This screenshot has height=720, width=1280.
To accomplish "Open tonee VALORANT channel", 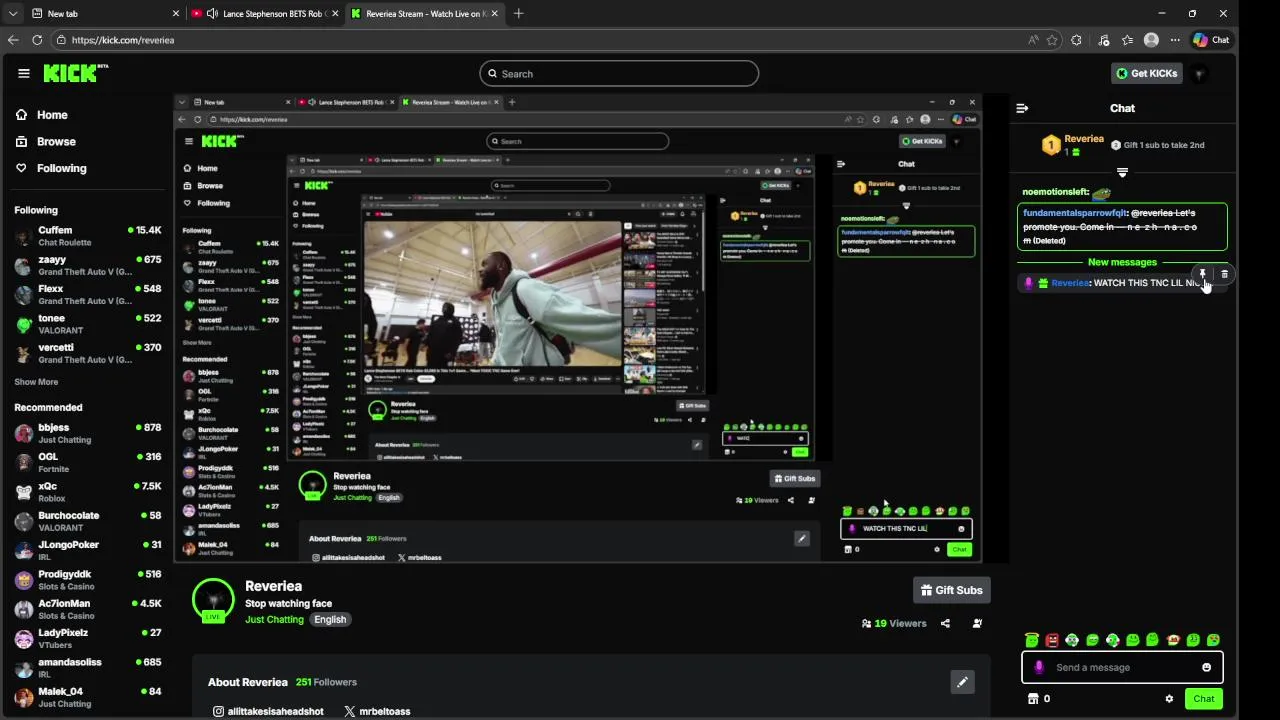I will 88,324.
